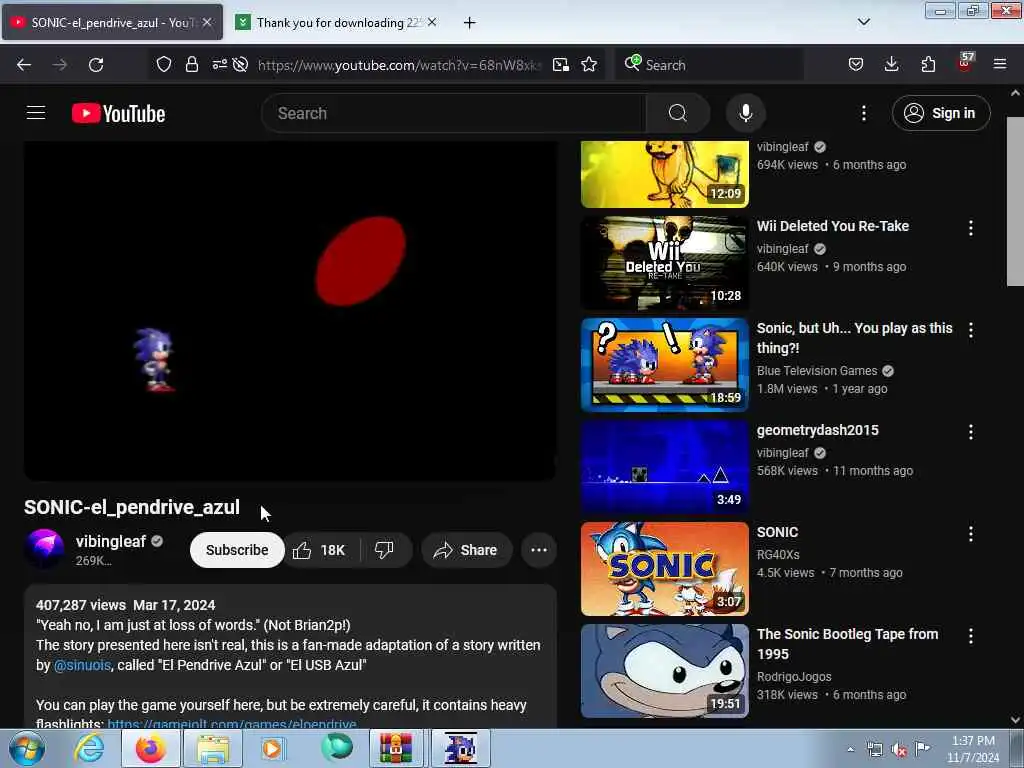
Task: Click the autoplay blocked icon in the address bar
Action: coord(240,65)
